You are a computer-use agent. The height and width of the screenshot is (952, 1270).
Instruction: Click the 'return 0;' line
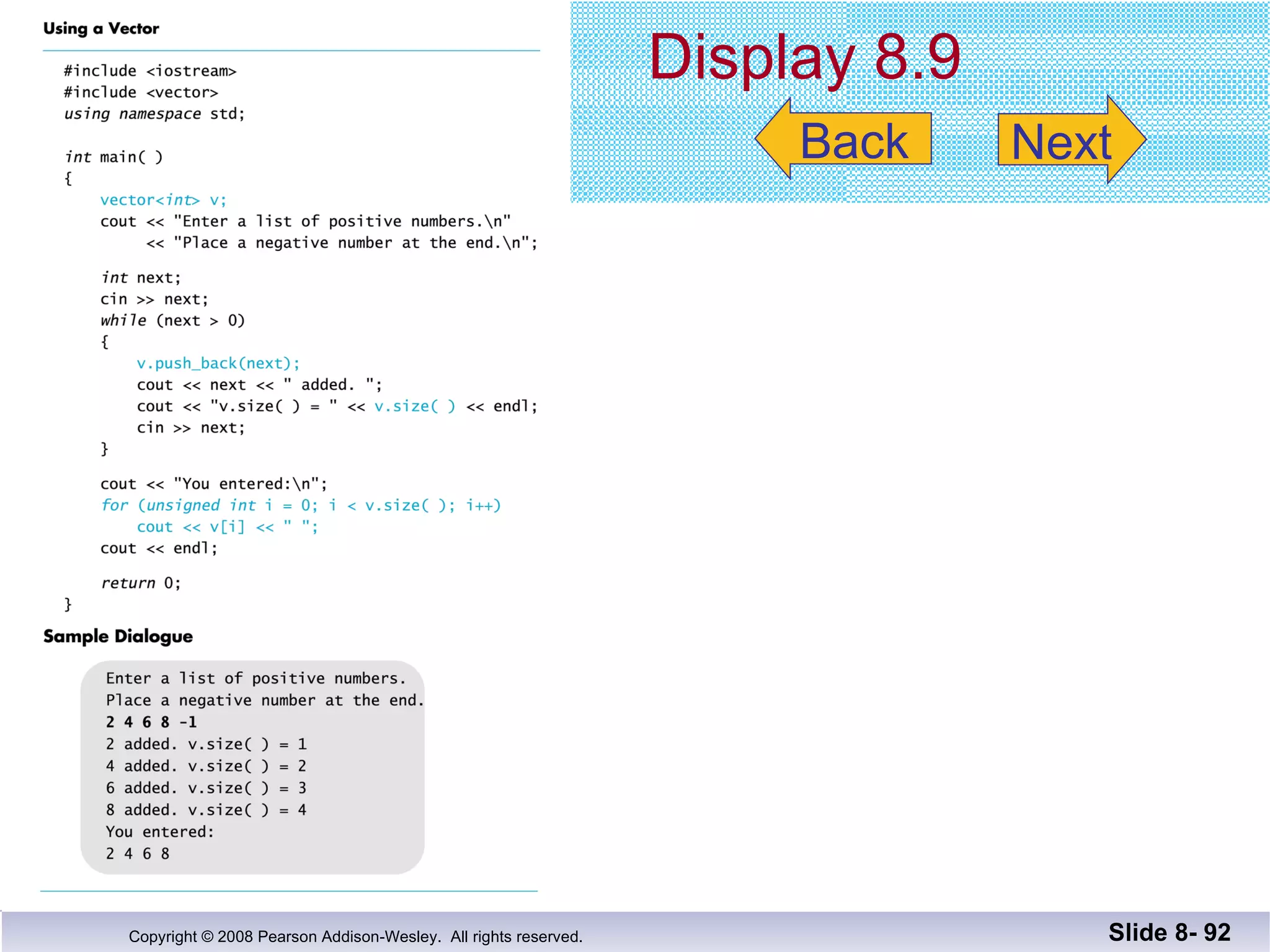click(x=141, y=583)
